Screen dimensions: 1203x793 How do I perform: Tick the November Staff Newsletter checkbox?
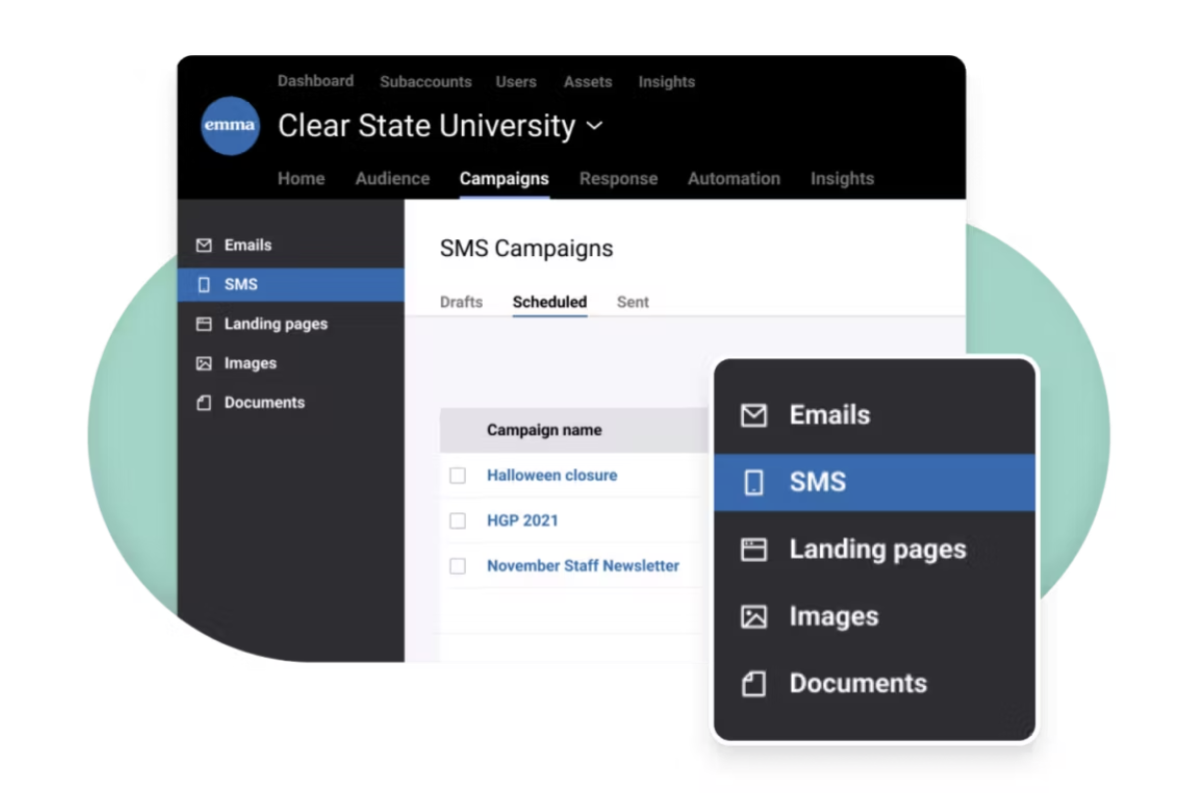(x=457, y=566)
